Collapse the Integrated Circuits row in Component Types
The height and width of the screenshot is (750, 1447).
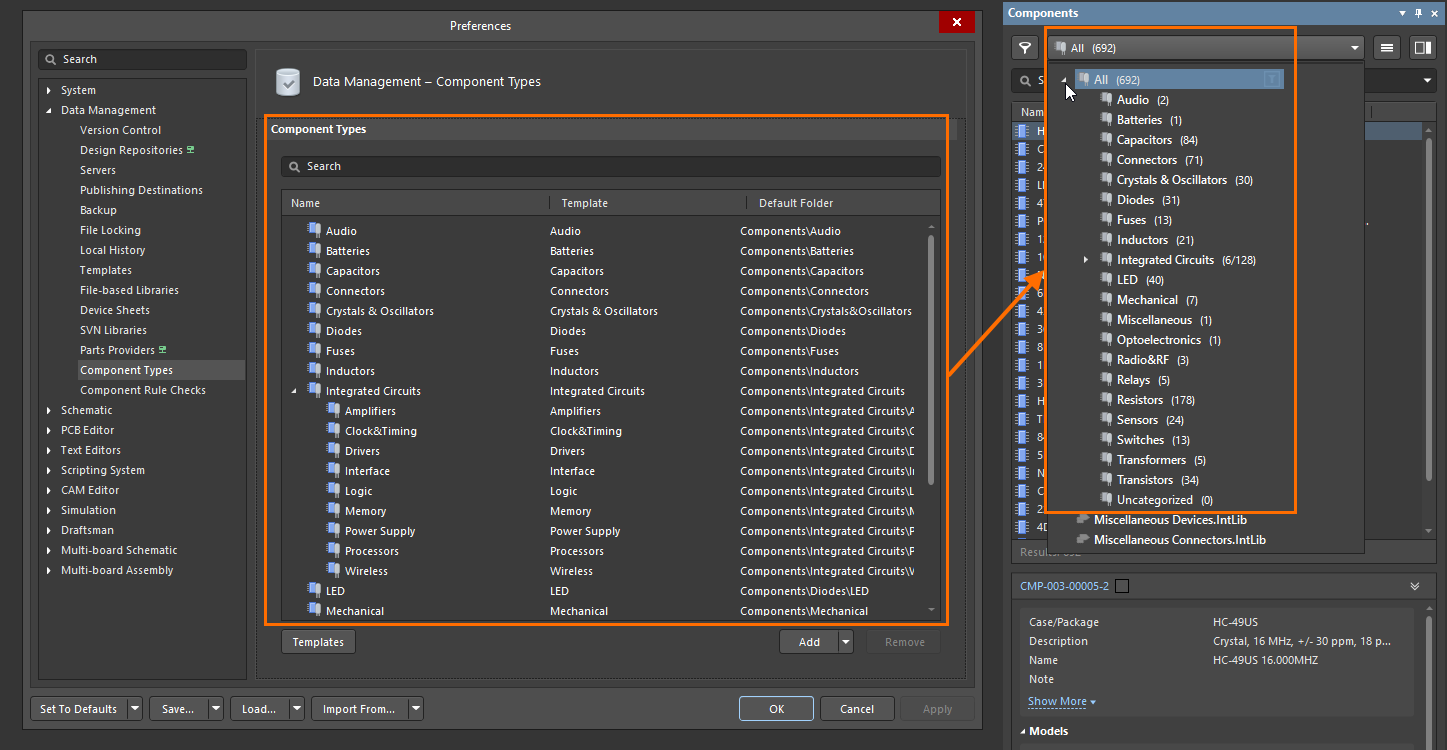pyautogui.click(x=294, y=391)
